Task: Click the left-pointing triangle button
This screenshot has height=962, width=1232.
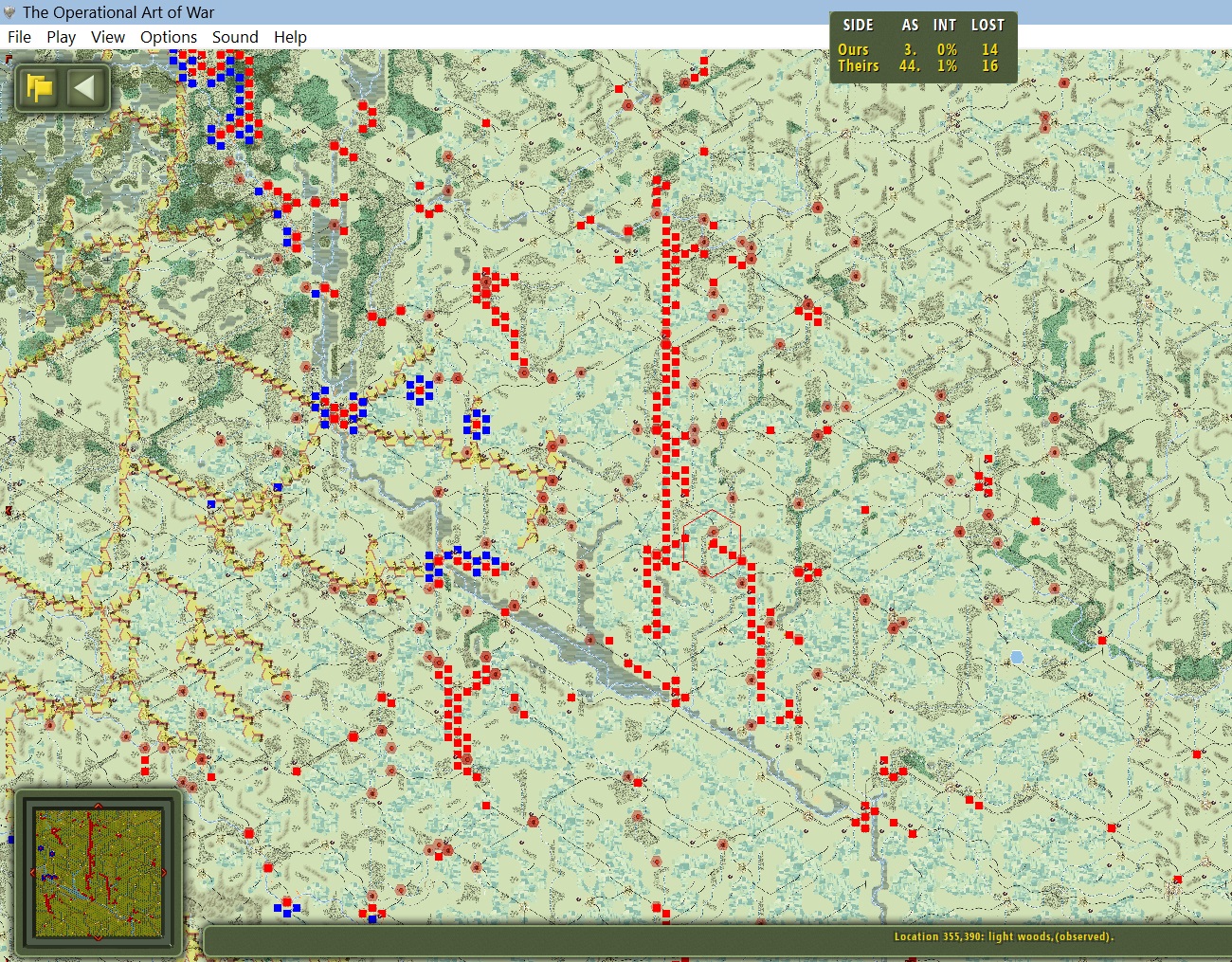Action: pos(84,88)
